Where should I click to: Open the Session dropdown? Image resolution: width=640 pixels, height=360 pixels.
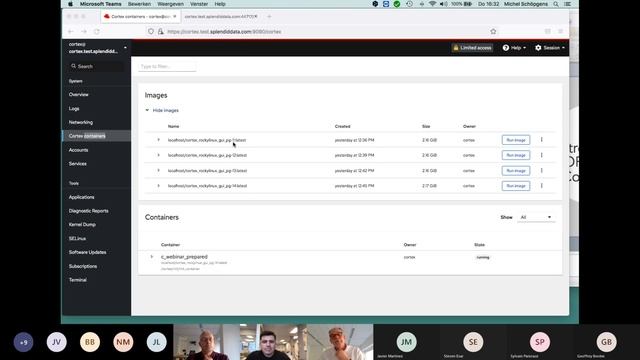[550, 48]
